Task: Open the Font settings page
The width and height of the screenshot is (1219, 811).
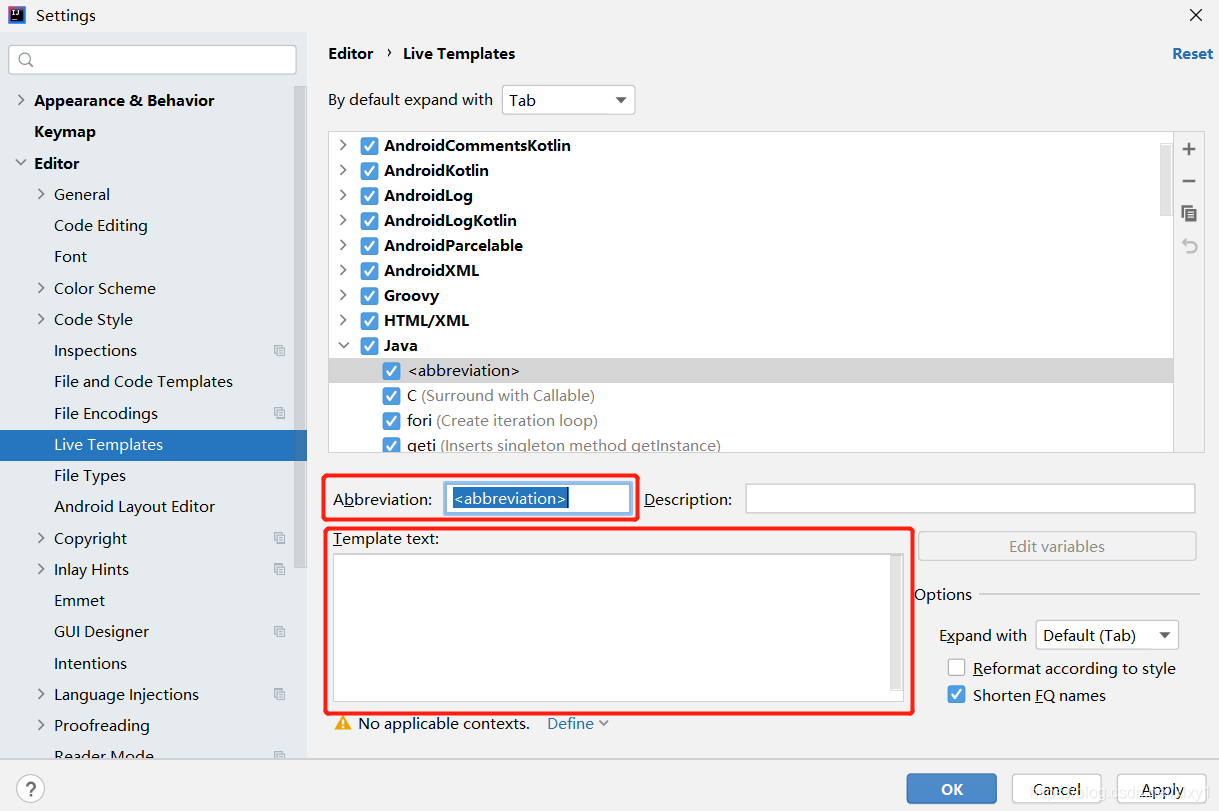Action: click(x=70, y=256)
